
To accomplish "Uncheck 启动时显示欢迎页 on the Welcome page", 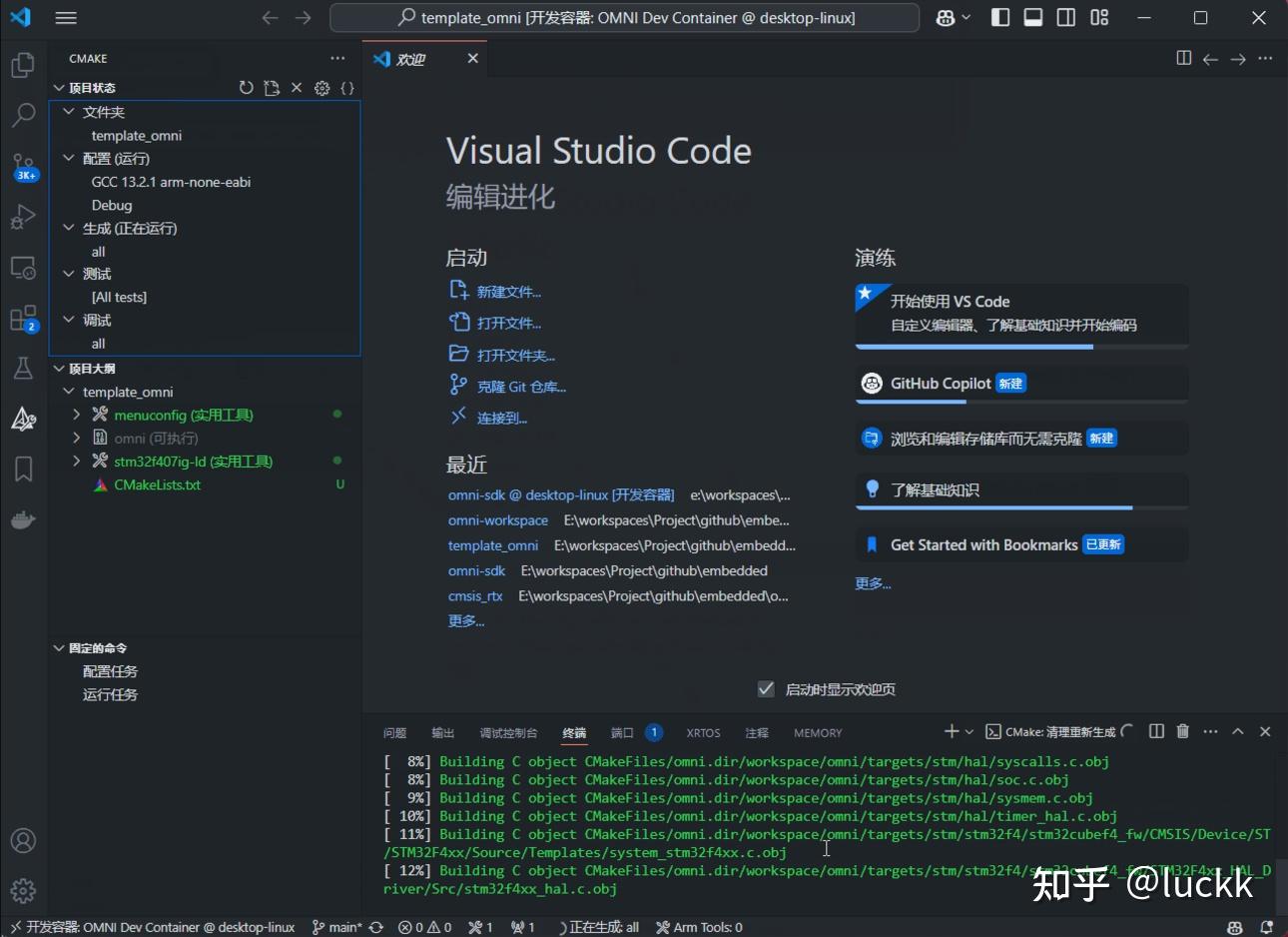I will [766, 688].
